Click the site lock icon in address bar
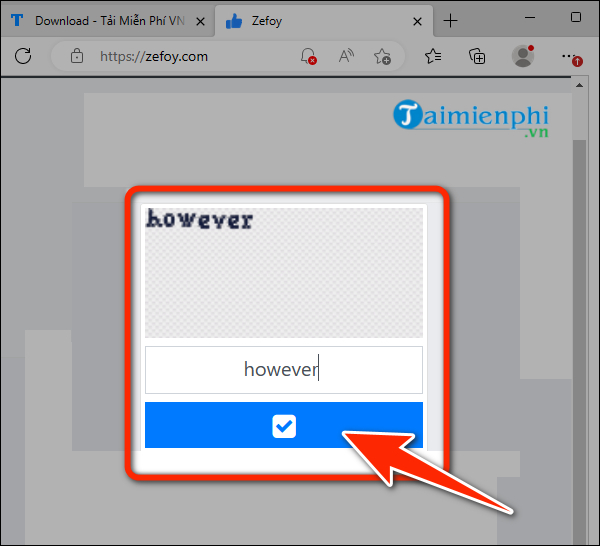This screenshot has height=546, width=600. coord(76,57)
